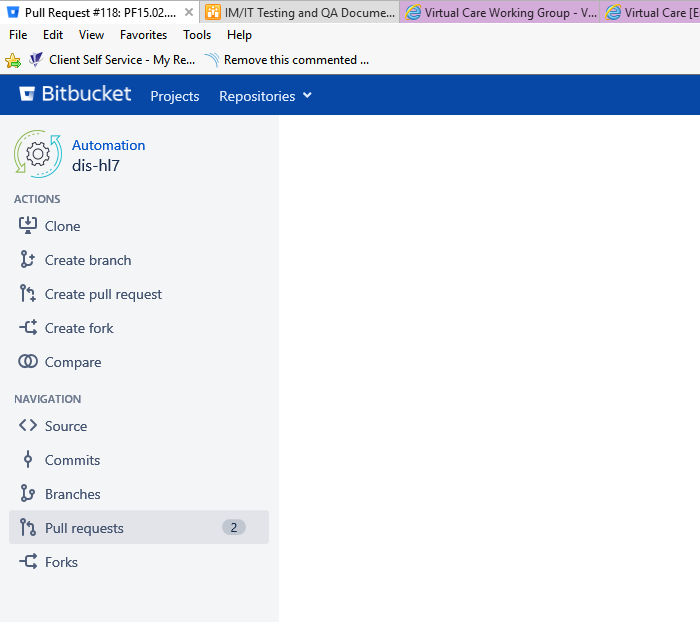Click the Compare overlapping circles icon
700x622 pixels.
tap(28, 361)
